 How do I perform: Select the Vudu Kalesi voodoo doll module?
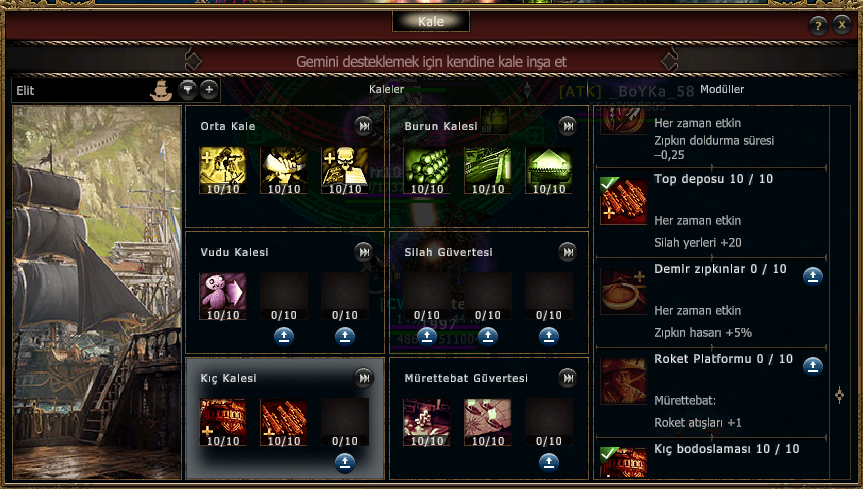click(x=222, y=296)
